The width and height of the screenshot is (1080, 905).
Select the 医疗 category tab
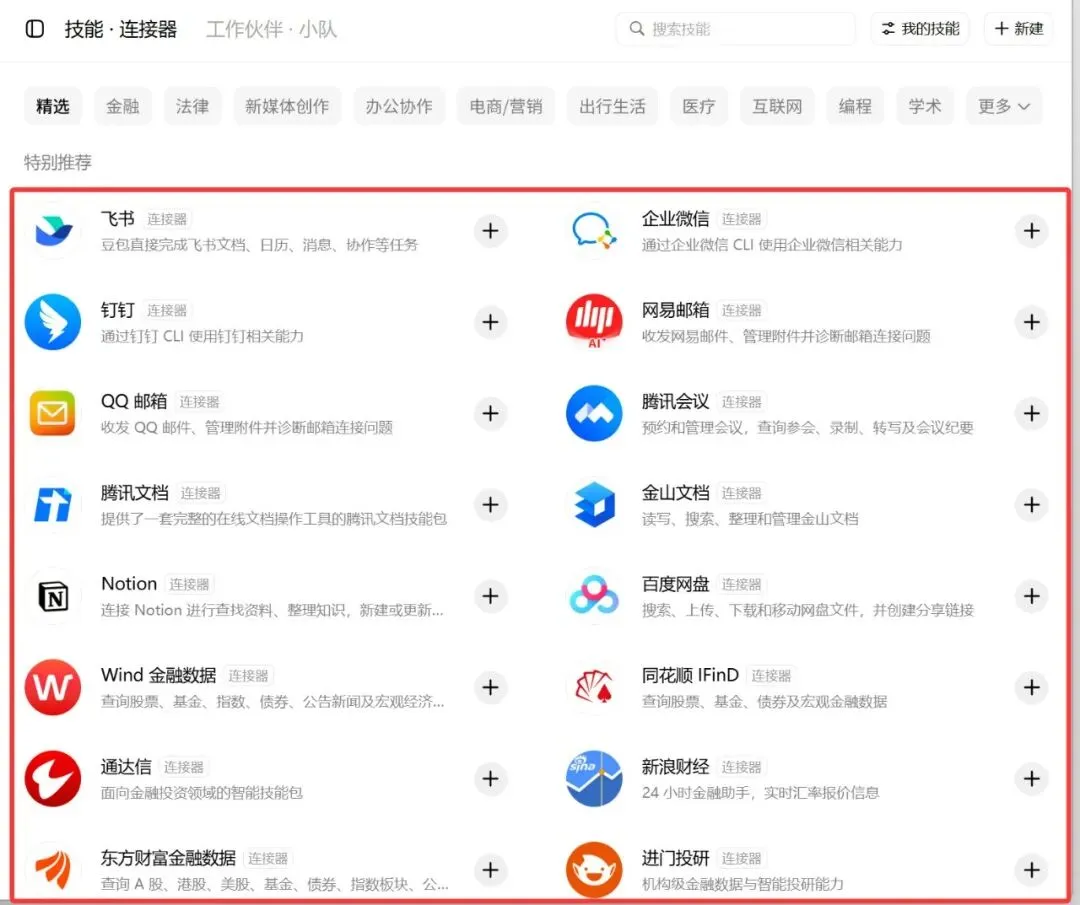(698, 106)
